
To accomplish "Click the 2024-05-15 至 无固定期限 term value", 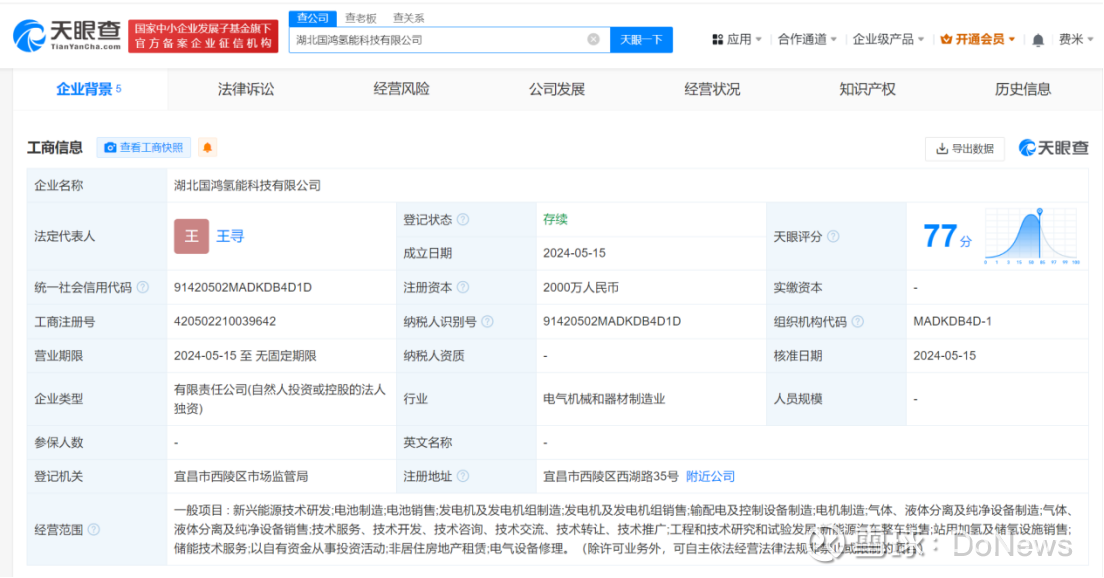I will (245, 356).
